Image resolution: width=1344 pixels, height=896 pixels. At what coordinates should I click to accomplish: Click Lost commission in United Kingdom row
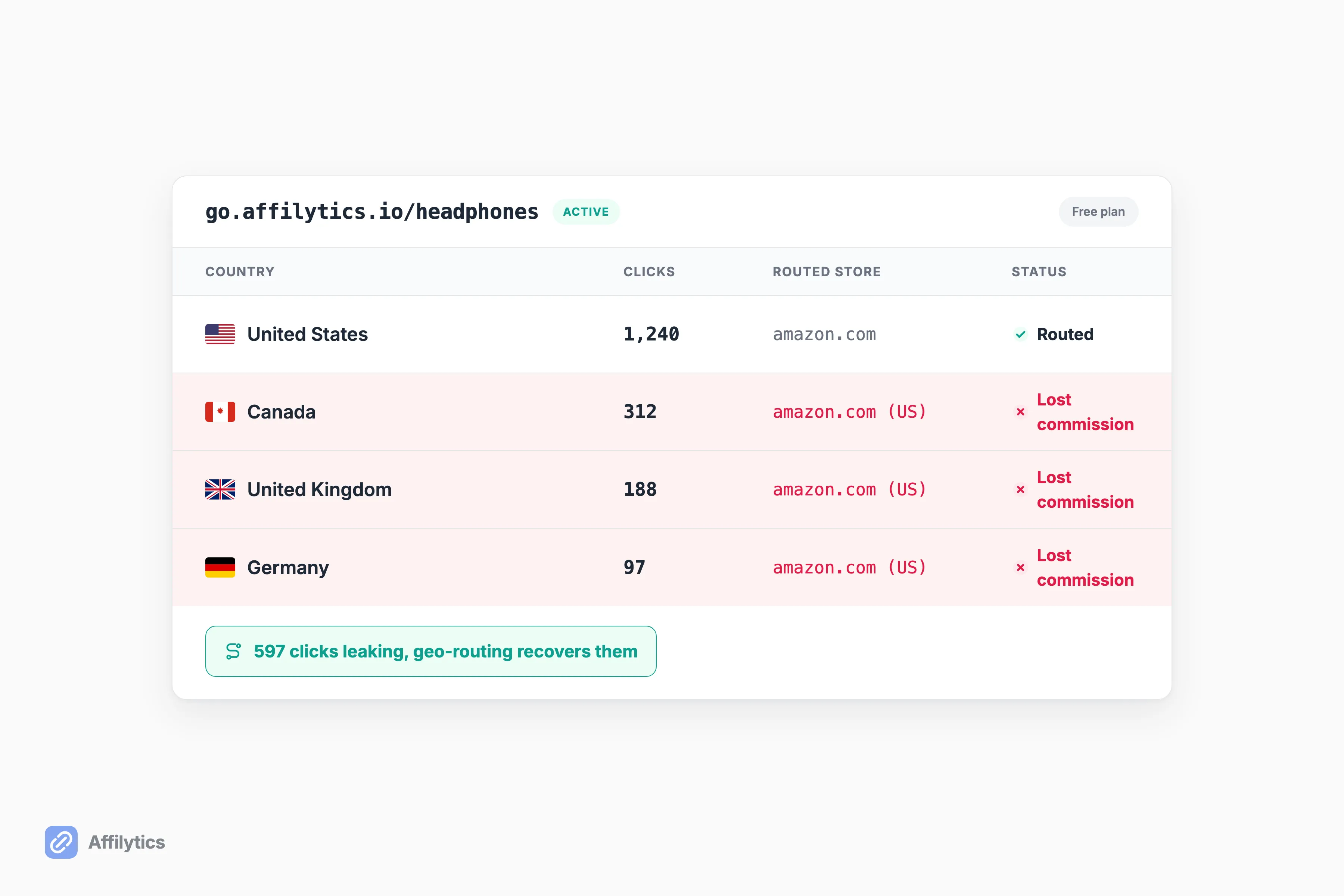(x=1085, y=490)
